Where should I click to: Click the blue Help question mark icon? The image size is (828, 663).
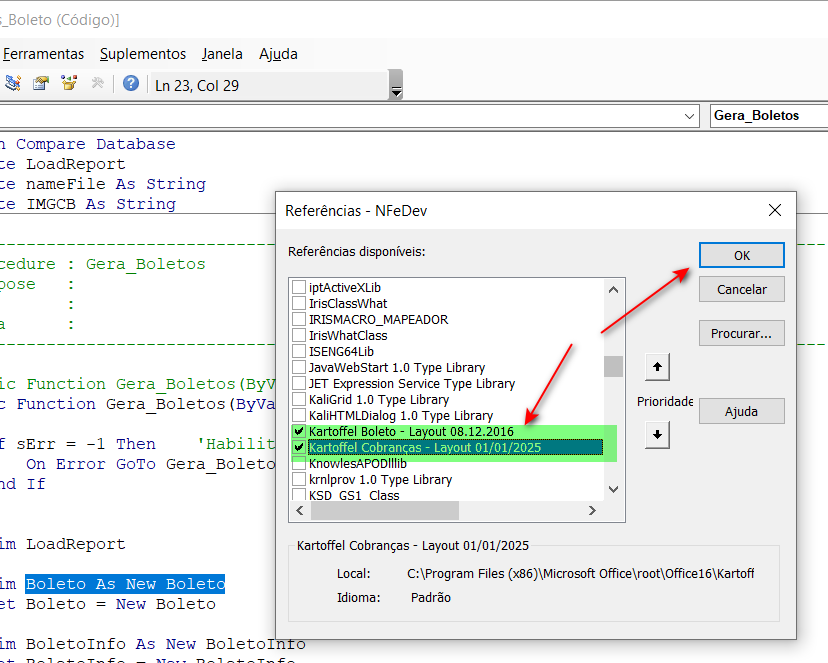pos(131,84)
